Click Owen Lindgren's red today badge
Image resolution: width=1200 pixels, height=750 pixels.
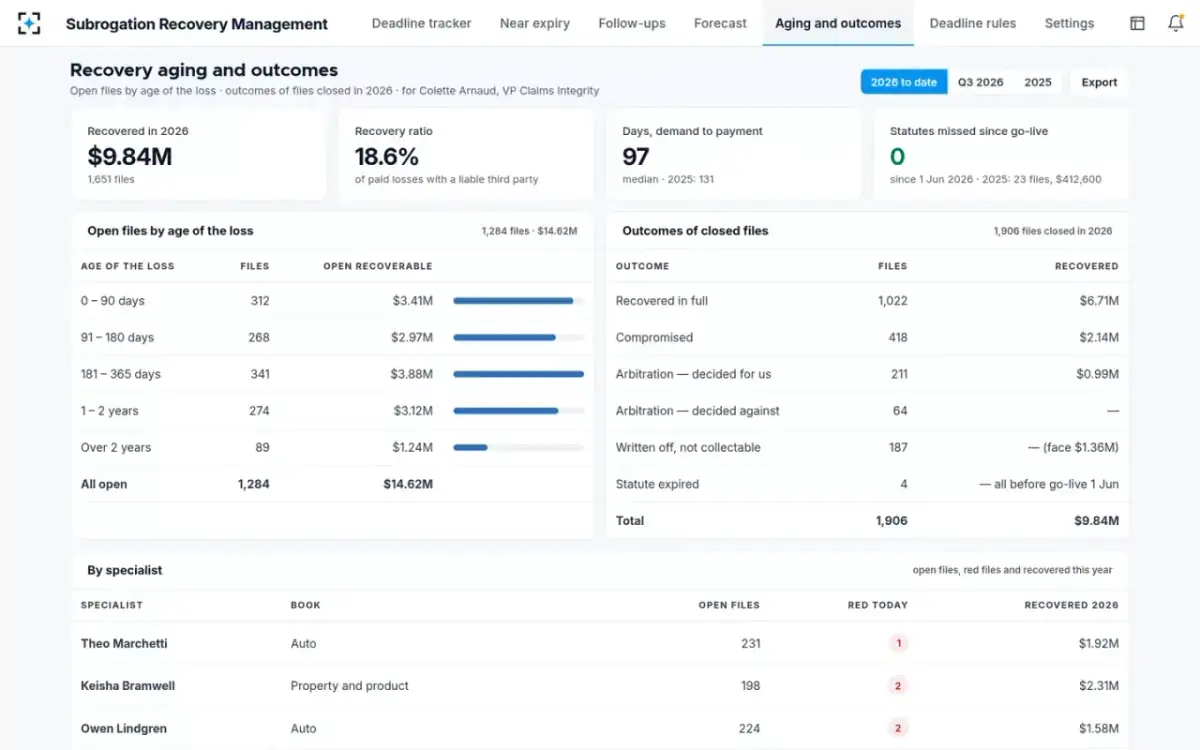tap(898, 729)
